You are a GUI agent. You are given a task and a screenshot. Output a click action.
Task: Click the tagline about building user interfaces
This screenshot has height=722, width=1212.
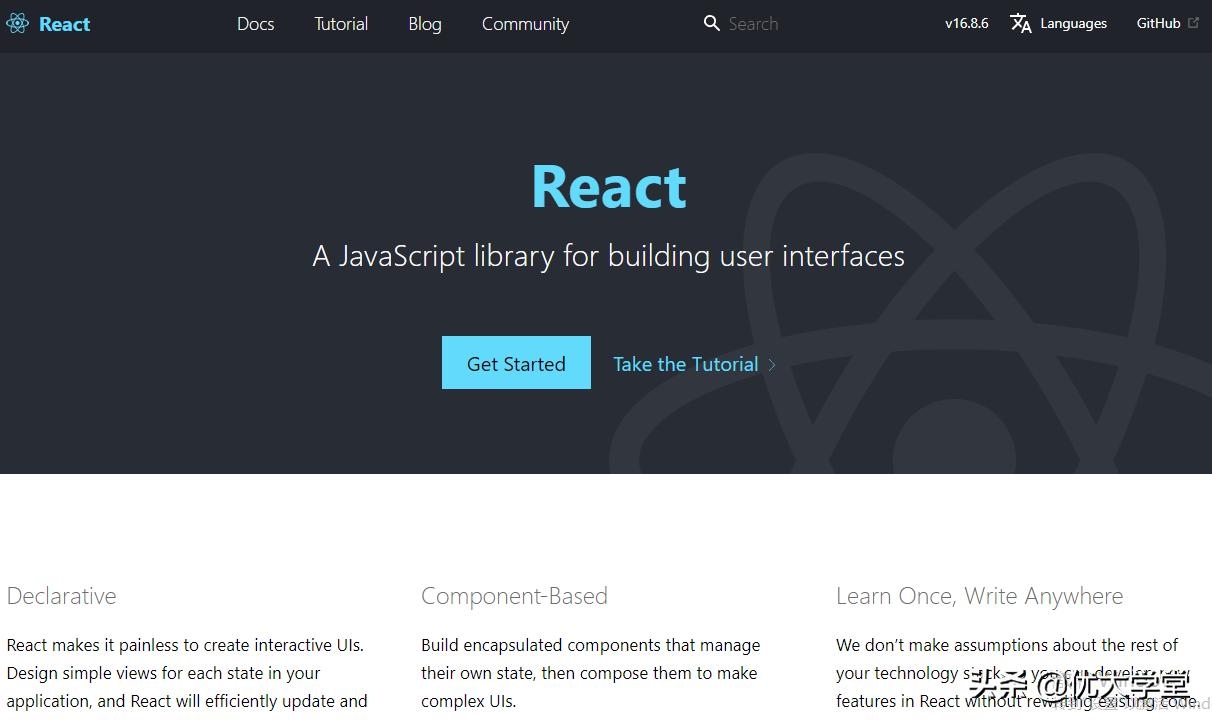tap(608, 256)
